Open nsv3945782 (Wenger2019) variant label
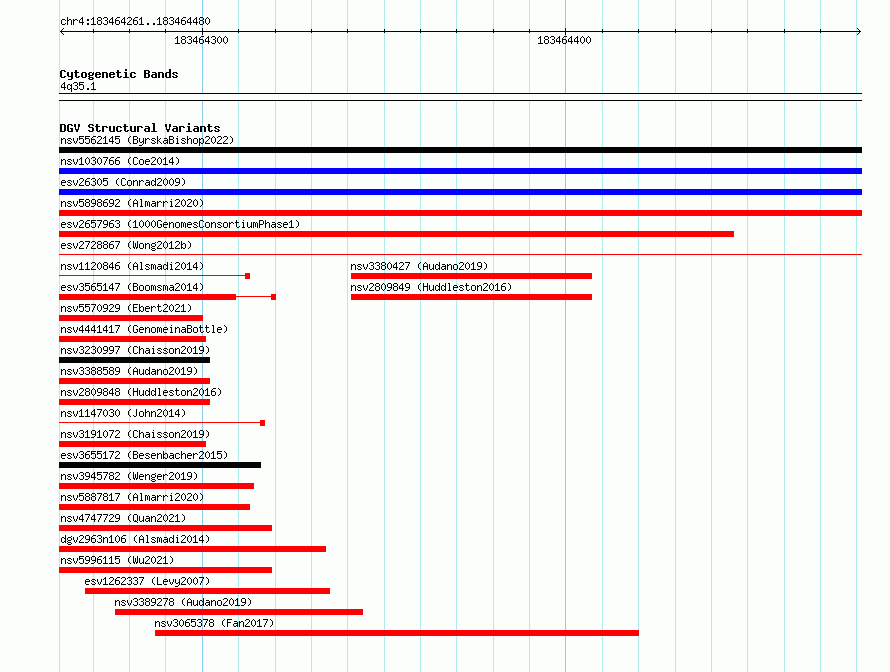The width and height of the screenshot is (890, 672). [x=129, y=476]
